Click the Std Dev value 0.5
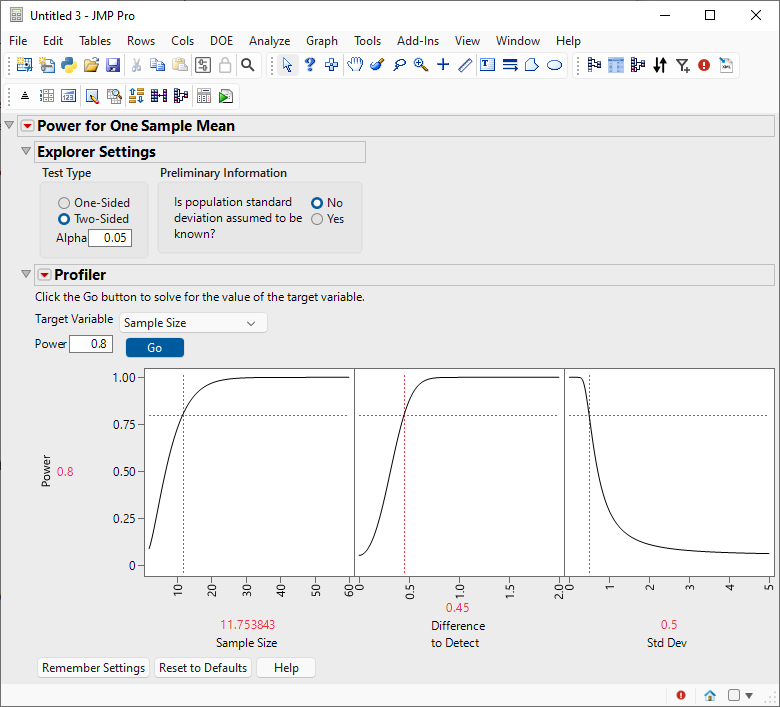Viewport: 780px width, 707px height. tap(669, 624)
